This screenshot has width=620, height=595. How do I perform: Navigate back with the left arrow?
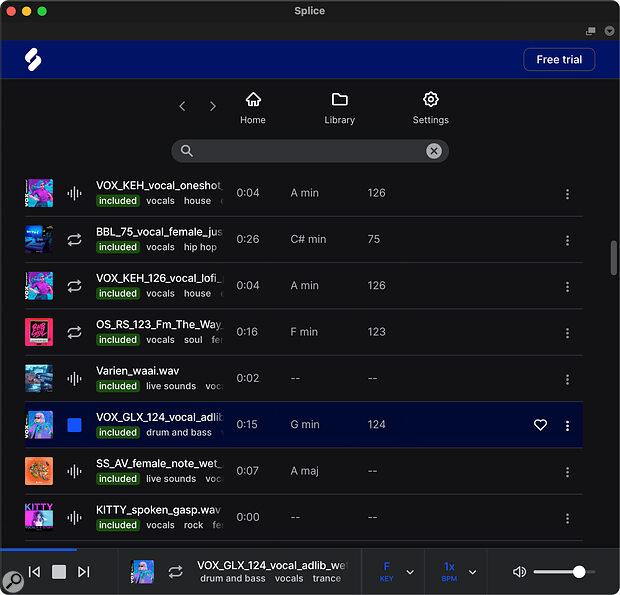(182, 106)
